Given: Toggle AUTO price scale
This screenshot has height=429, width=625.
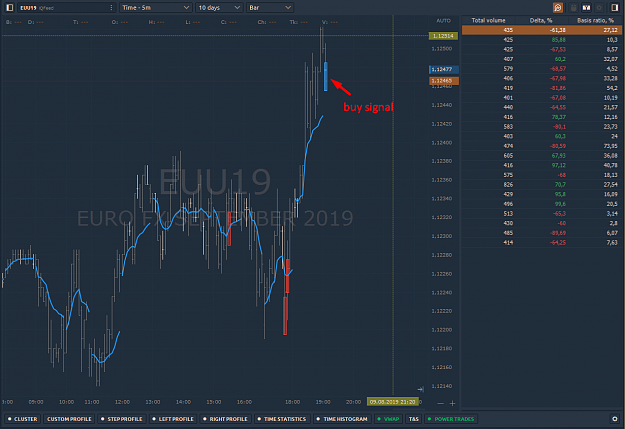Looking at the screenshot, I should pos(443,21).
